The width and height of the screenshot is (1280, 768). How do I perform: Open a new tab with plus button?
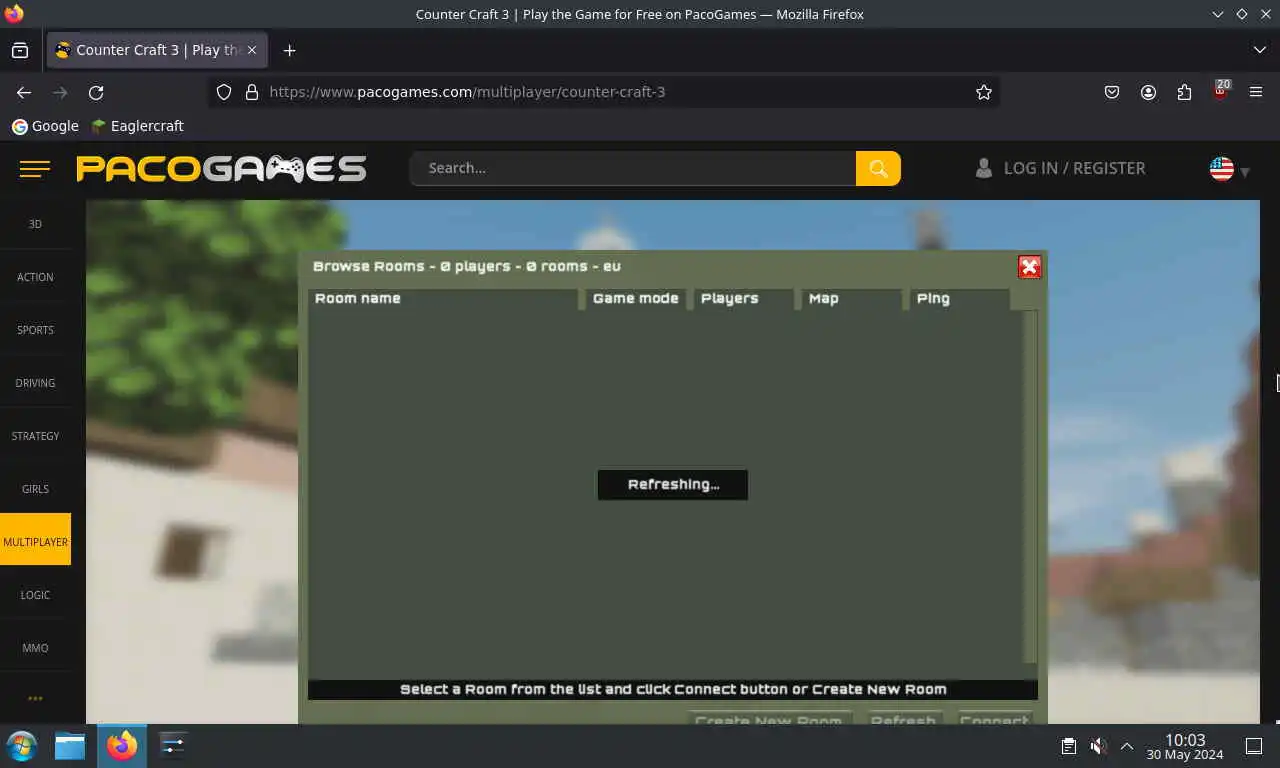[289, 50]
